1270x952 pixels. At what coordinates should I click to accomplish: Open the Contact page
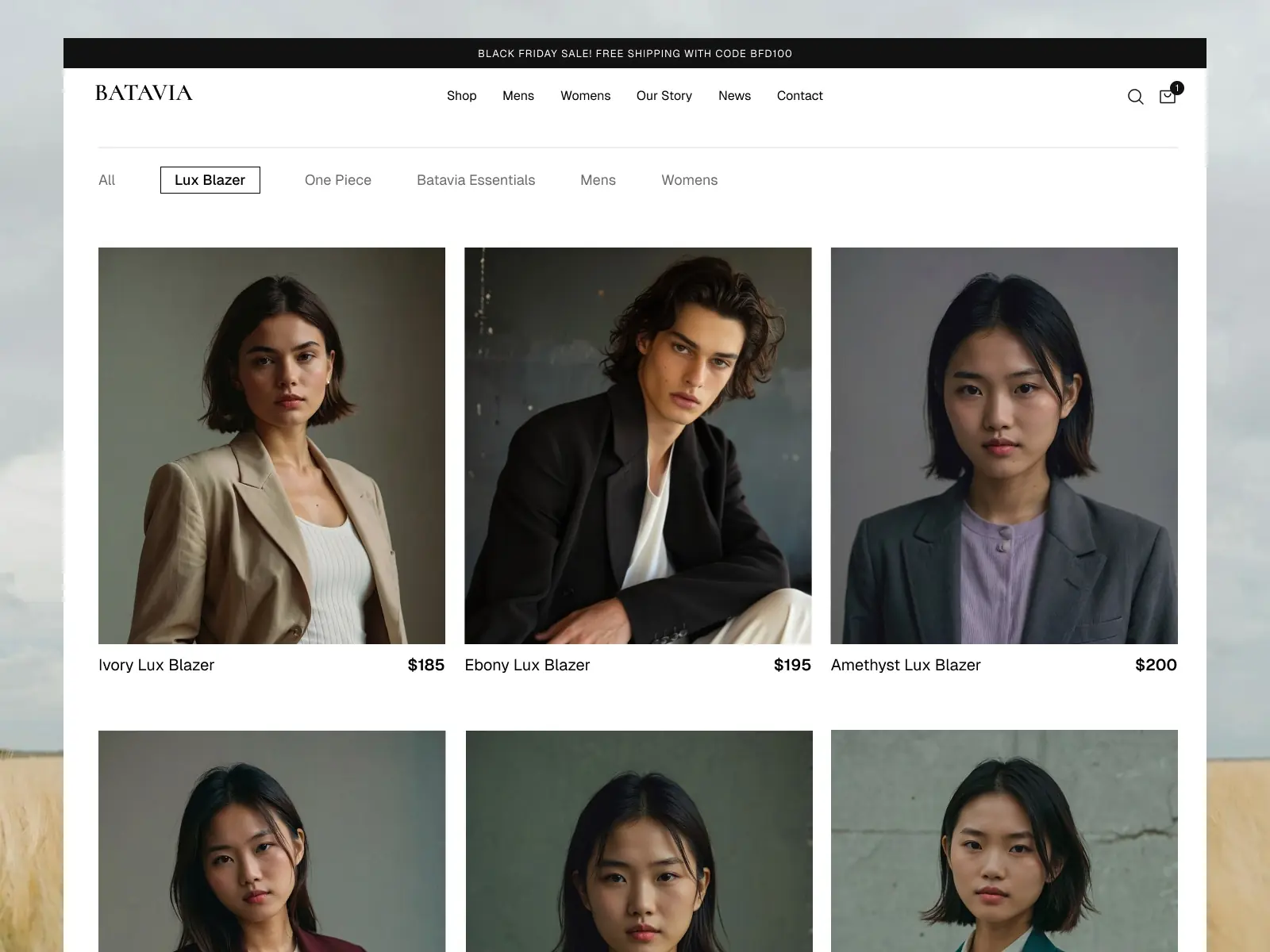799,96
